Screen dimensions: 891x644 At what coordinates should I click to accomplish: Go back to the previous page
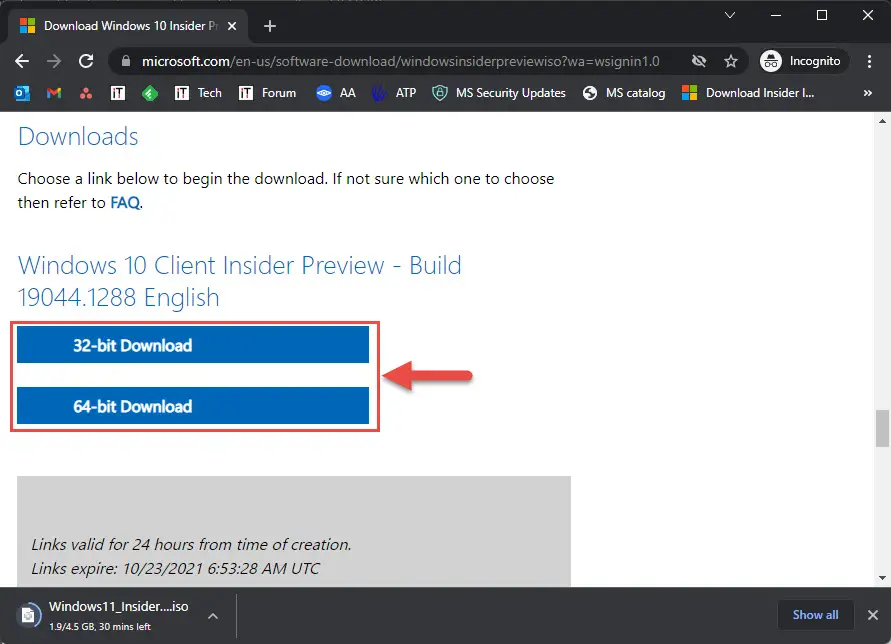coord(22,61)
